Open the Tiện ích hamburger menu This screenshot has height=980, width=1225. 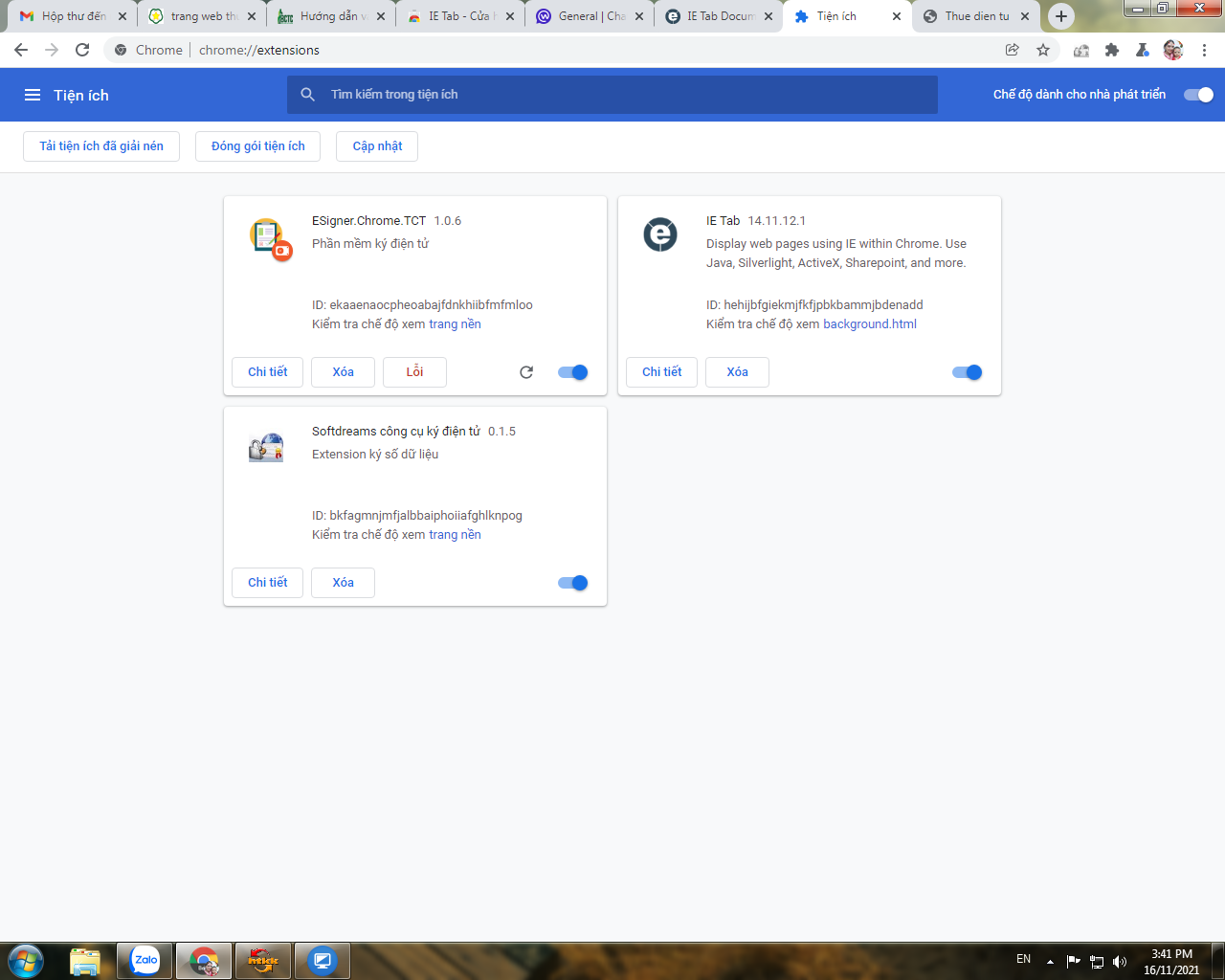[x=33, y=95]
